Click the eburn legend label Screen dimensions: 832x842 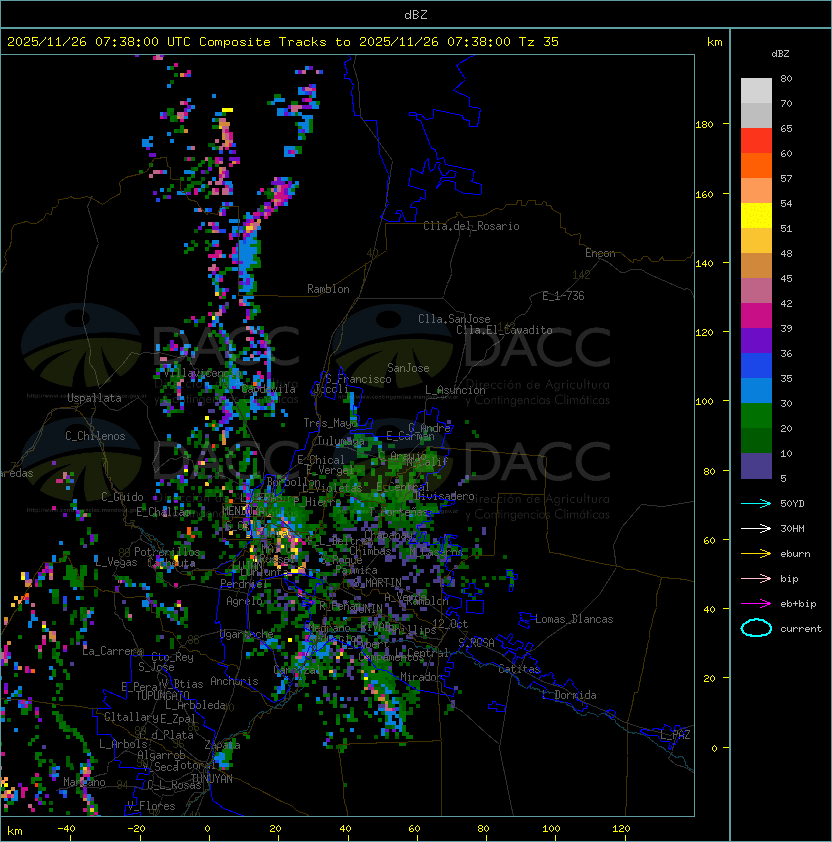tap(795, 554)
